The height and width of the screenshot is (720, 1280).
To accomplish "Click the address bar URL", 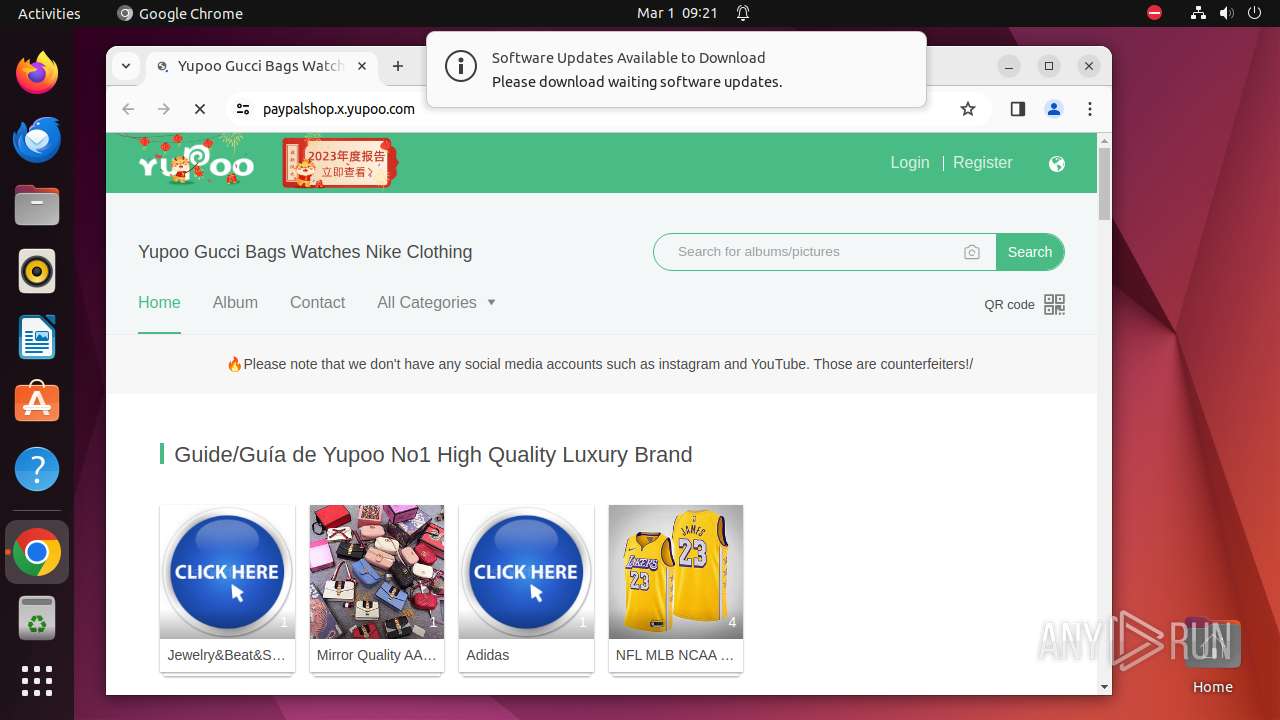I will coord(339,109).
